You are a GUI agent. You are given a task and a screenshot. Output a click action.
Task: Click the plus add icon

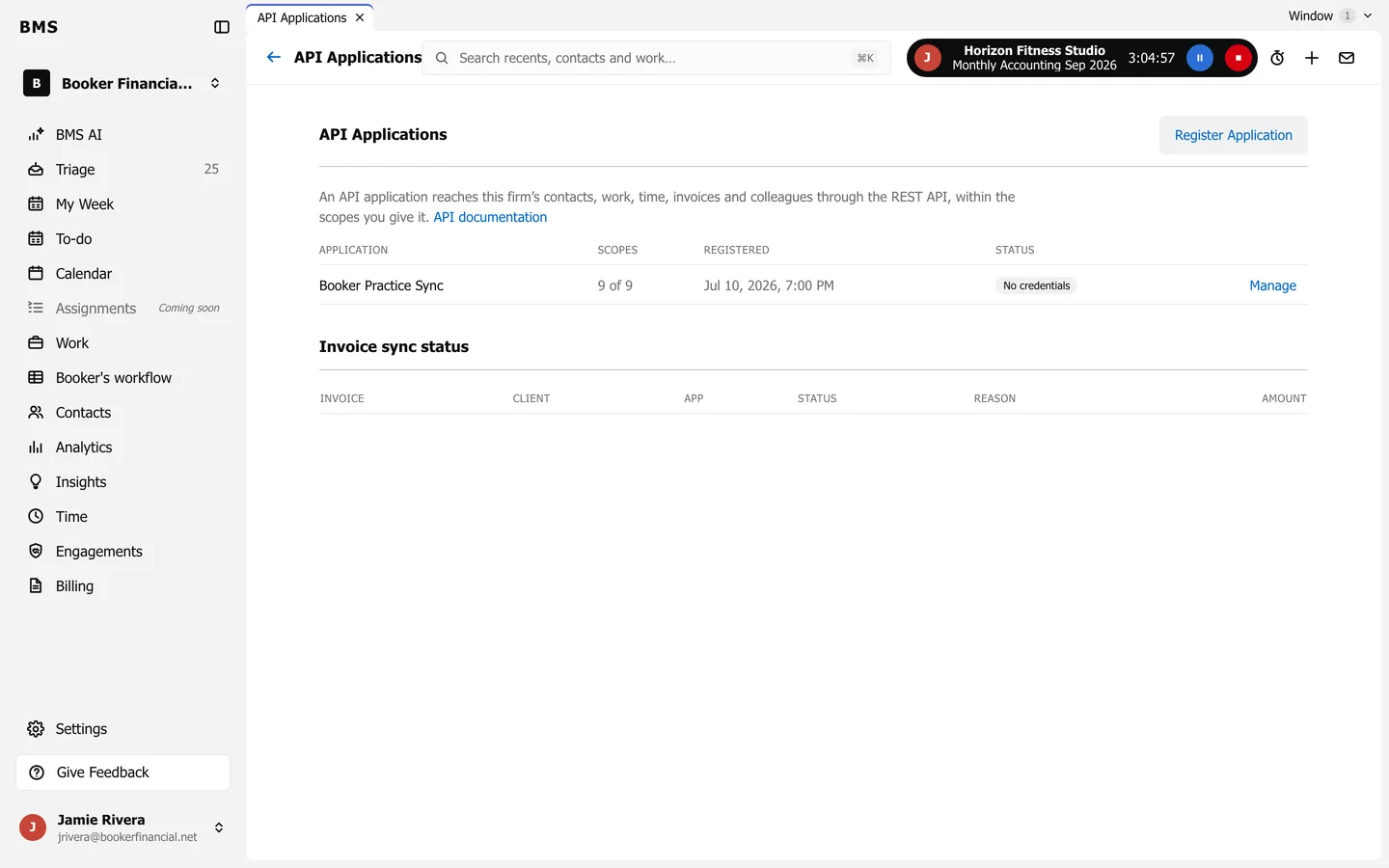[1312, 58]
